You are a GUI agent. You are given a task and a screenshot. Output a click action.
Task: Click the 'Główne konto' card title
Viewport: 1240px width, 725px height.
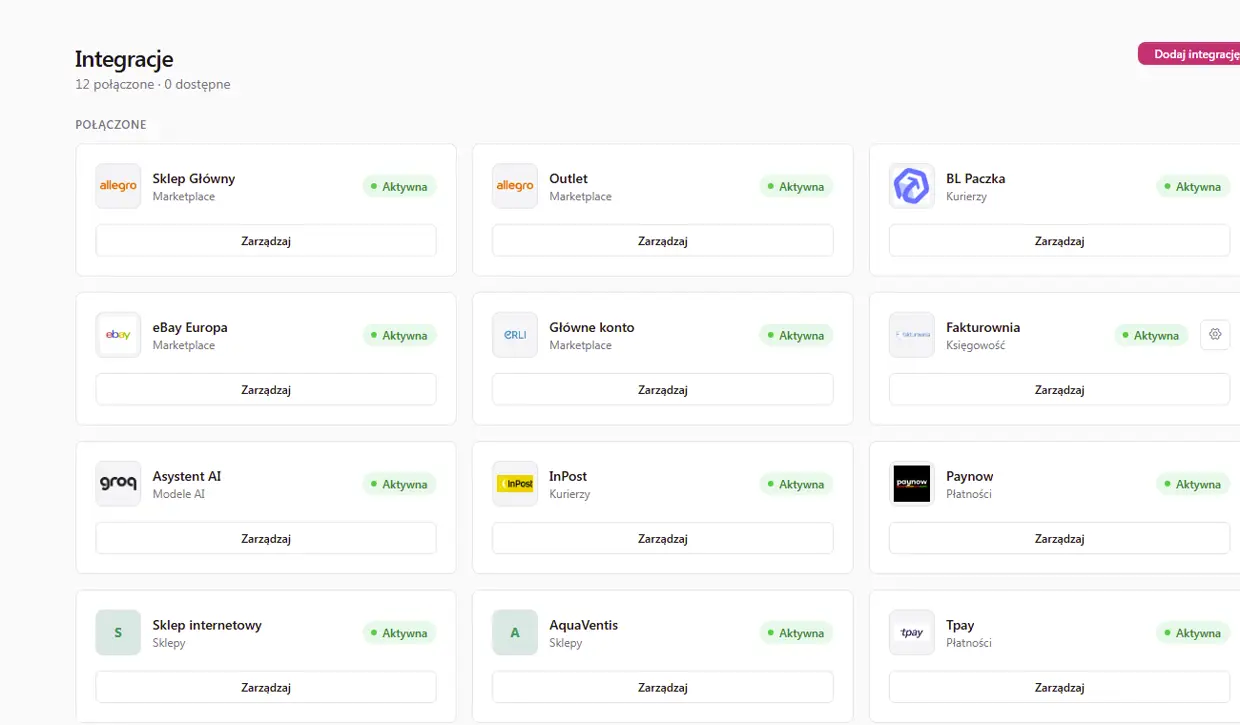click(x=592, y=327)
